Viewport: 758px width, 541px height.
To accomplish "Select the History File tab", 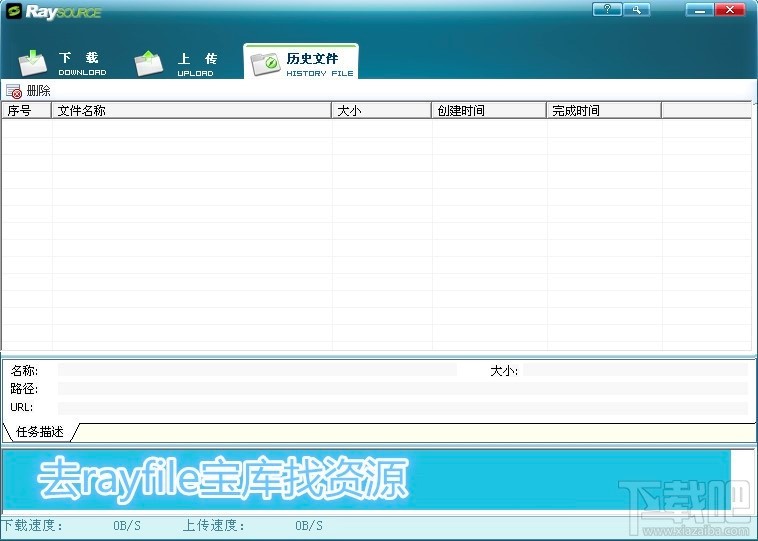I will pyautogui.click(x=301, y=62).
